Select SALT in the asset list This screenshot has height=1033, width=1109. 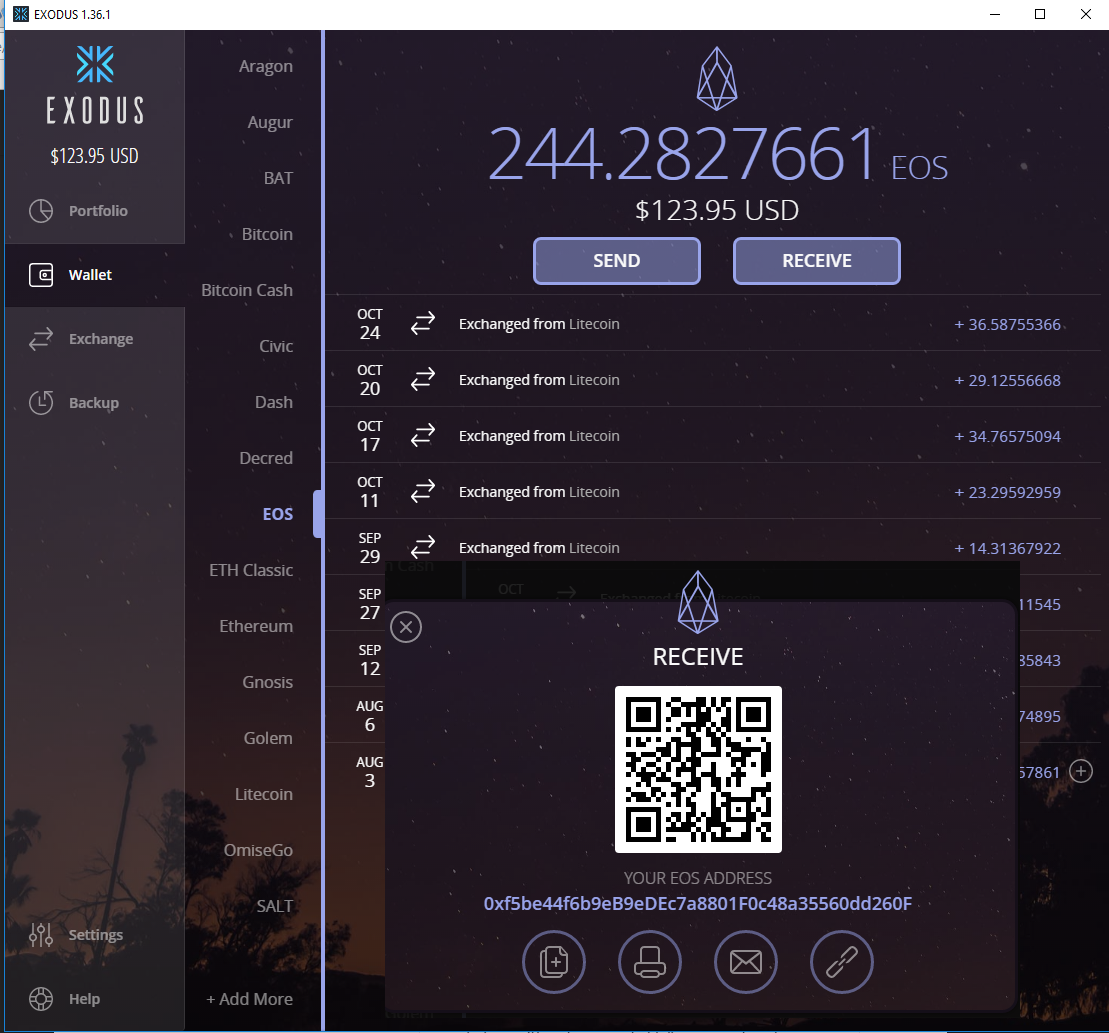click(x=274, y=906)
